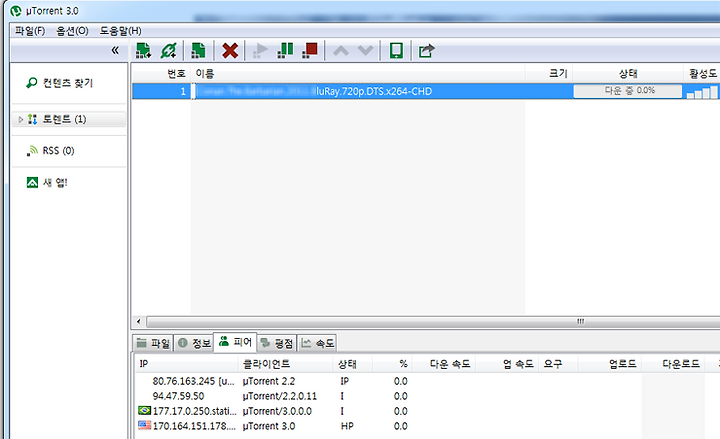The height and width of the screenshot is (439, 720).
Task: Sort torrents by 크기 column header
Action: click(x=549, y=73)
